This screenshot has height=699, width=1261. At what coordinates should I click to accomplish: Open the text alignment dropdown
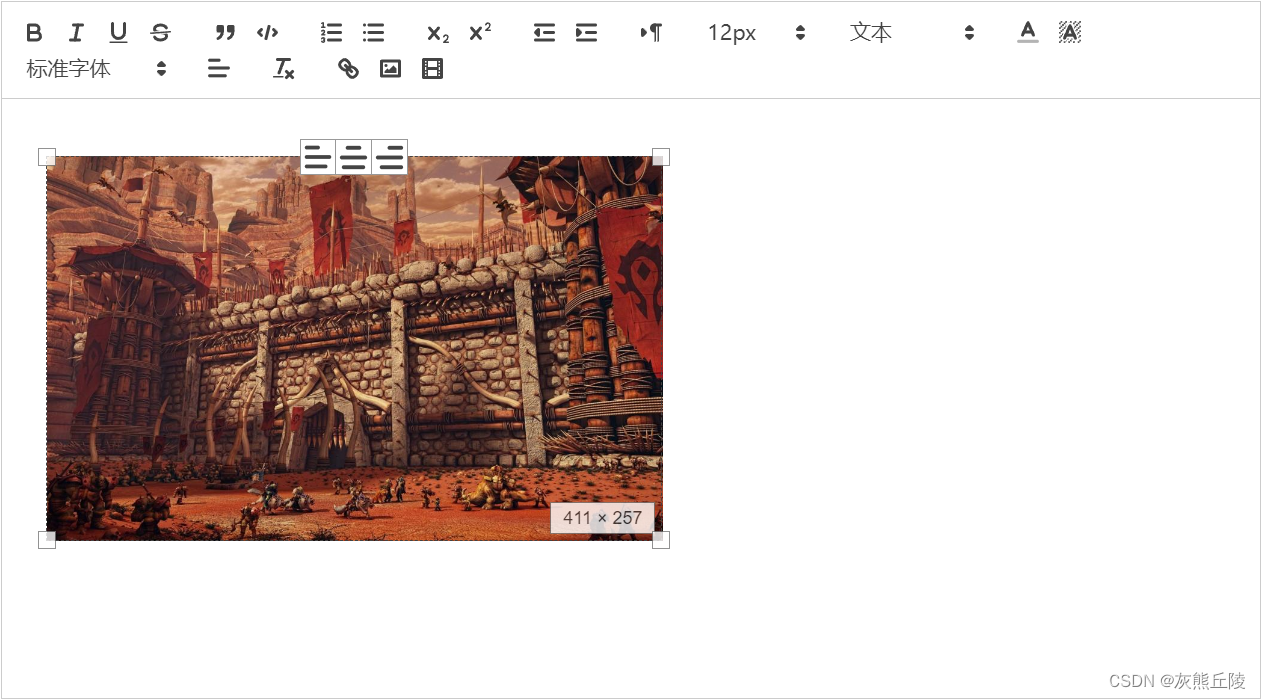point(219,69)
